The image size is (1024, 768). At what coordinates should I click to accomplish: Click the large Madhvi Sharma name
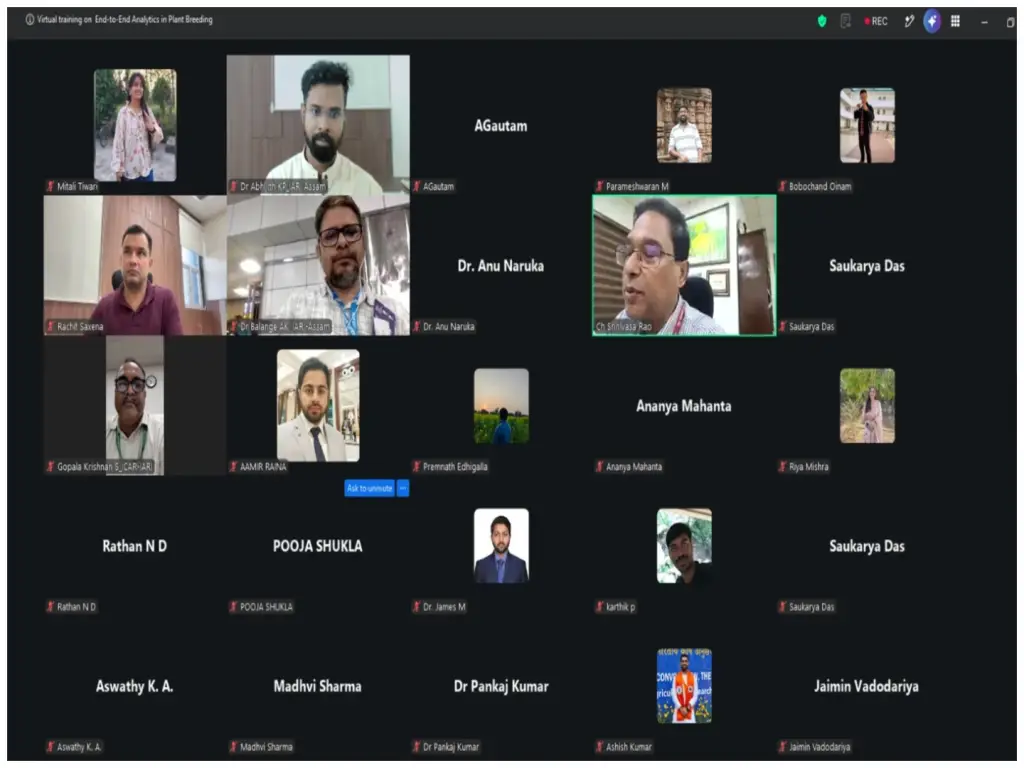tap(317, 686)
